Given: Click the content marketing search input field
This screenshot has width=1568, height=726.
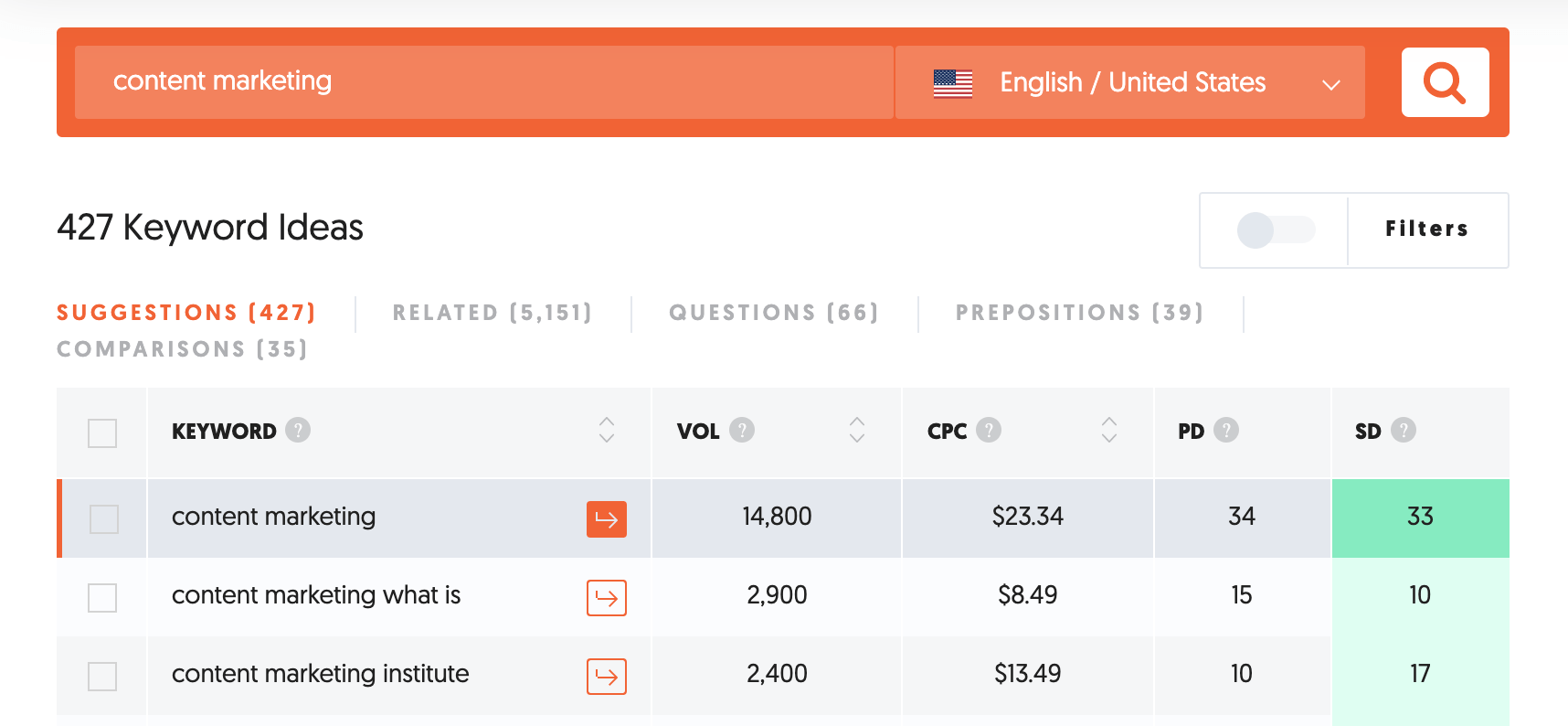Looking at the screenshot, I should 483,82.
